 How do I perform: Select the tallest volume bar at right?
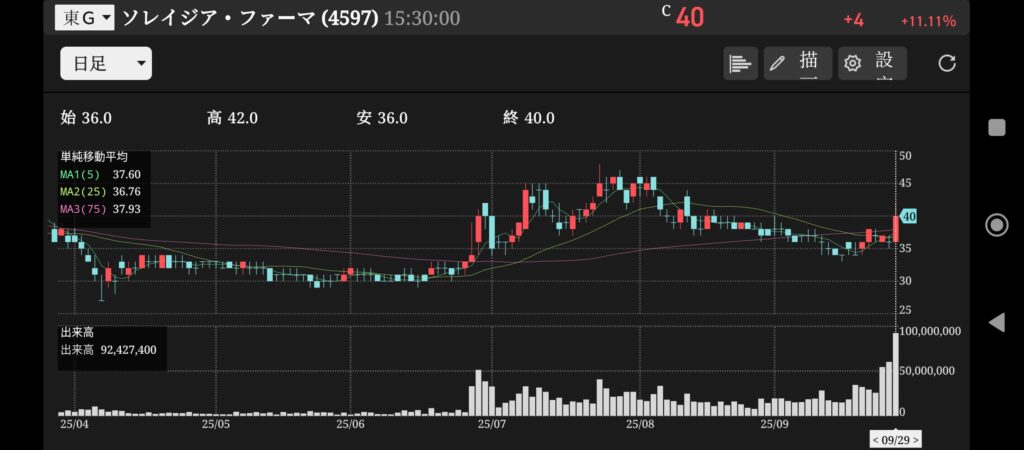(x=896, y=374)
